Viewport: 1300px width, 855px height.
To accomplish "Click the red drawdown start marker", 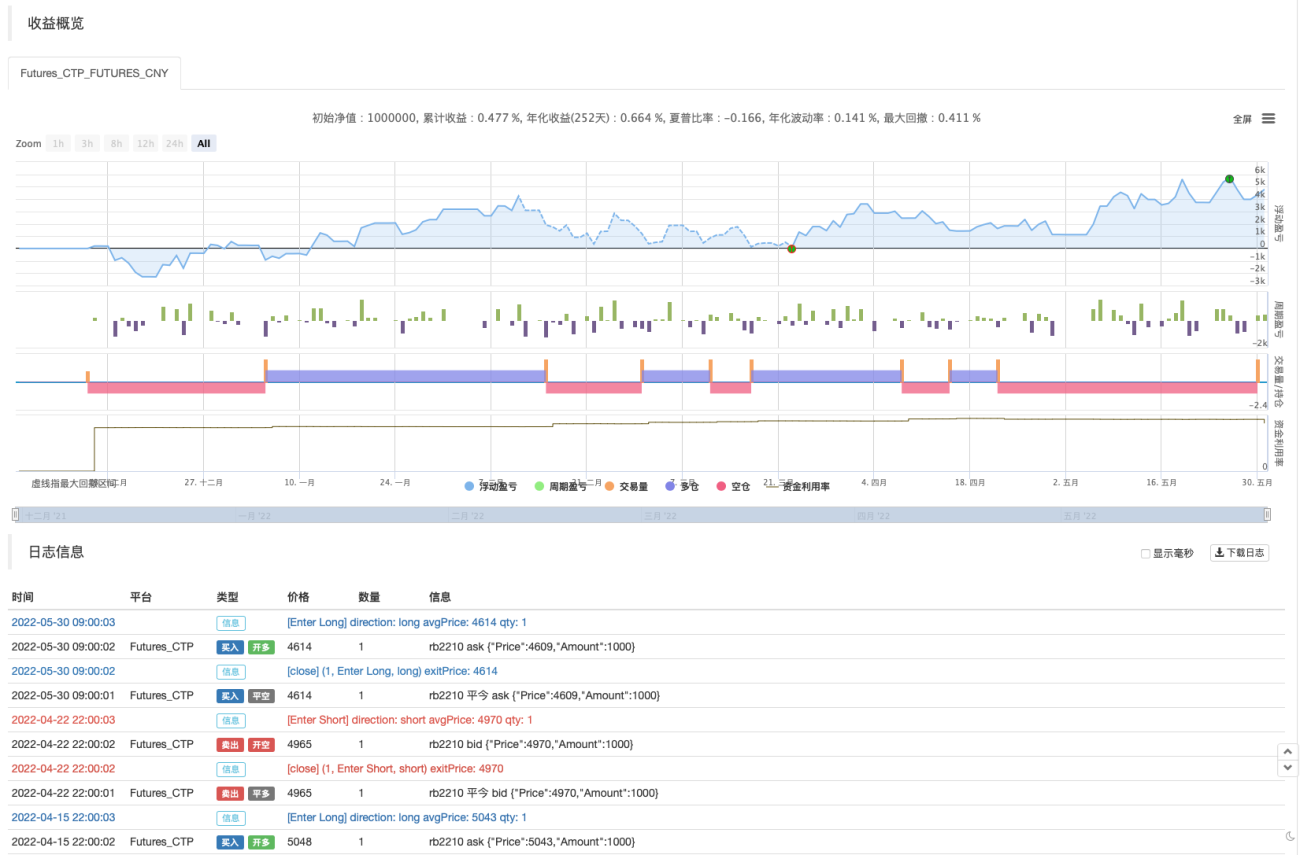I will point(791,248).
